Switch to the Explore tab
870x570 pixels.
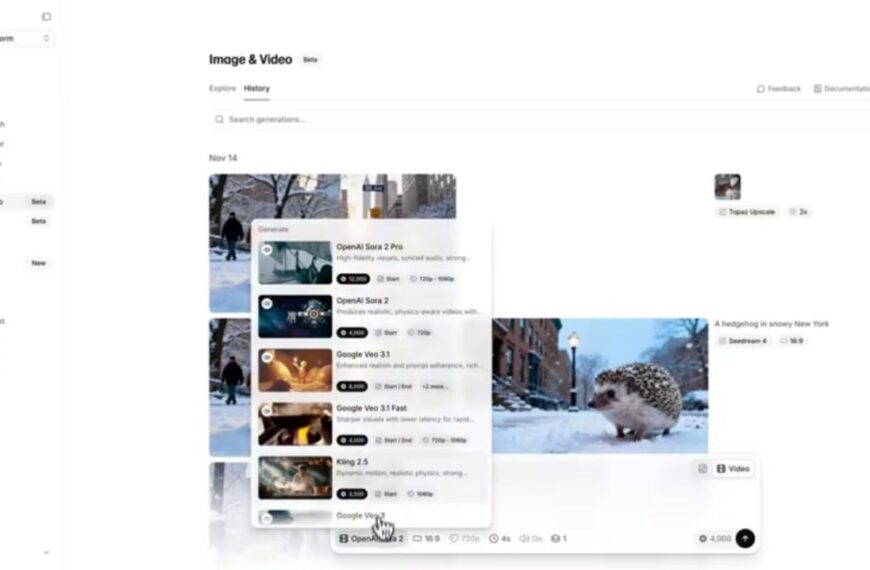tap(222, 89)
